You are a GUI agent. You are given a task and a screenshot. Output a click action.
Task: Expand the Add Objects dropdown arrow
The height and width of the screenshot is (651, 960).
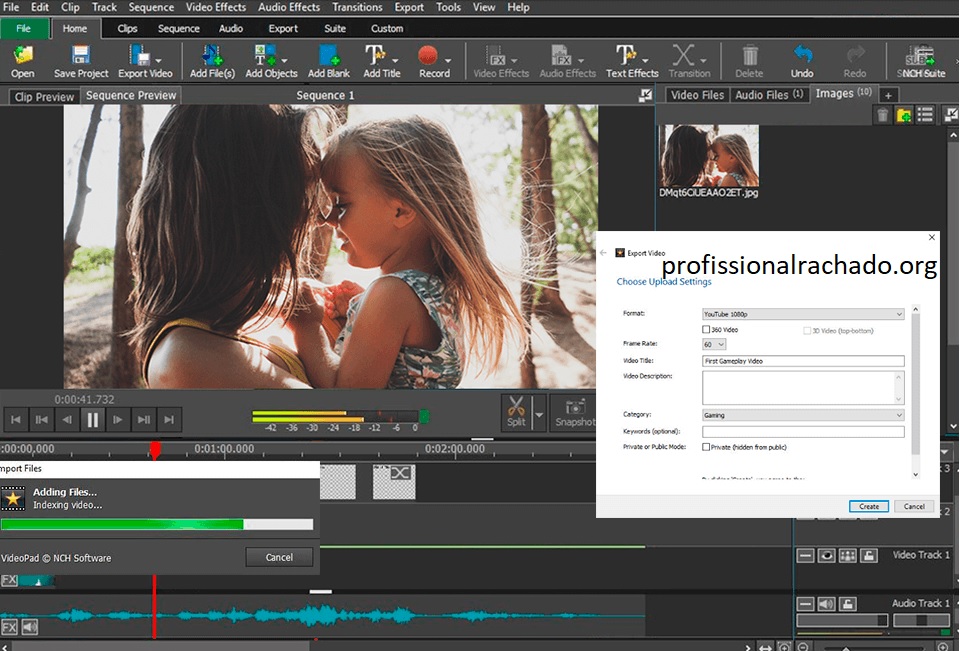(284, 61)
